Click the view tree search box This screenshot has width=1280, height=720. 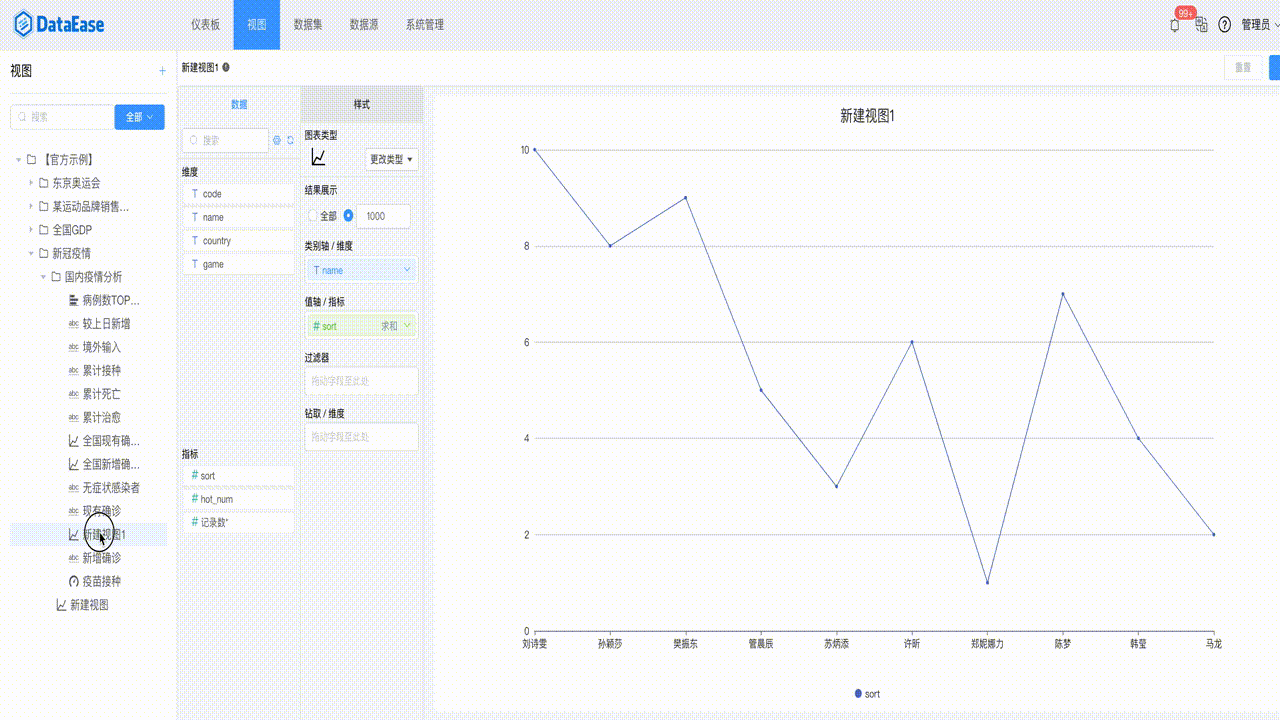[x=61, y=117]
